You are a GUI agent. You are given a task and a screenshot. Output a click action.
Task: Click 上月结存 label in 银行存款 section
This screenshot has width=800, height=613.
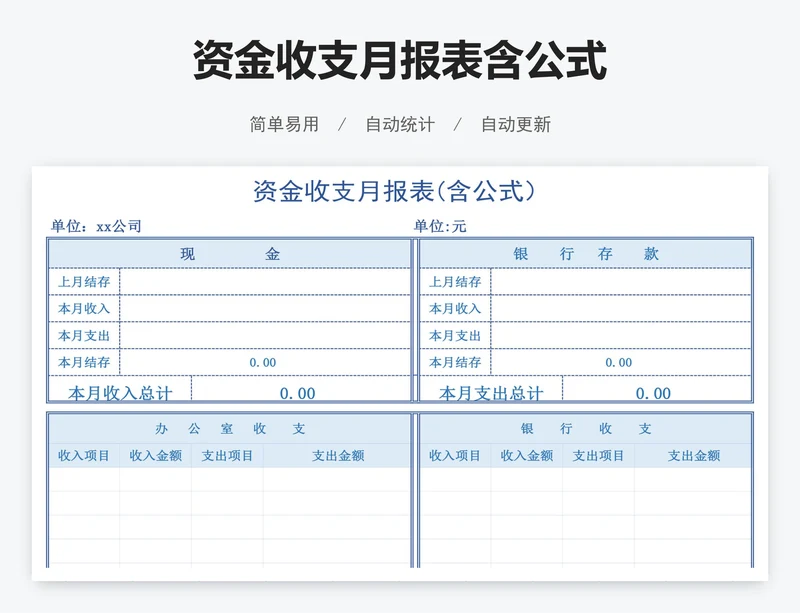click(455, 282)
